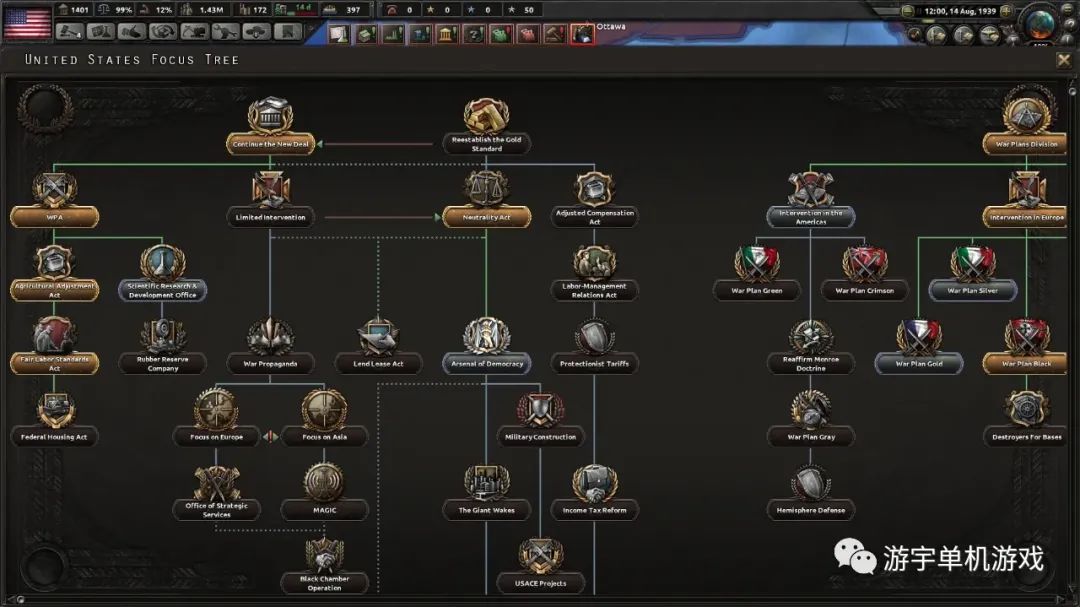Click the date to pause game
This screenshot has width=1080, height=607.
(959, 11)
